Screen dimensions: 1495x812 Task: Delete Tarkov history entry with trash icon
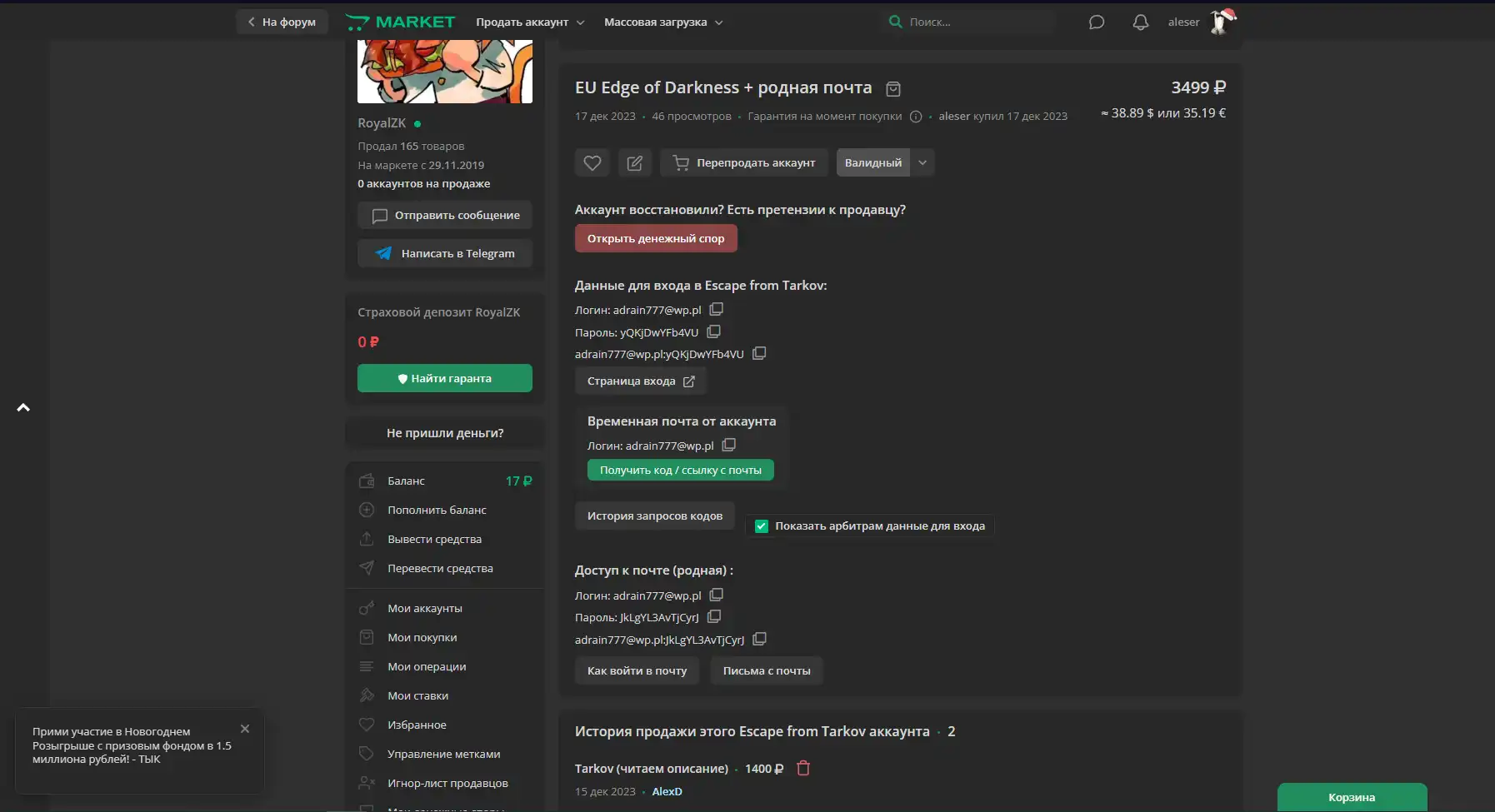(803, 768)
